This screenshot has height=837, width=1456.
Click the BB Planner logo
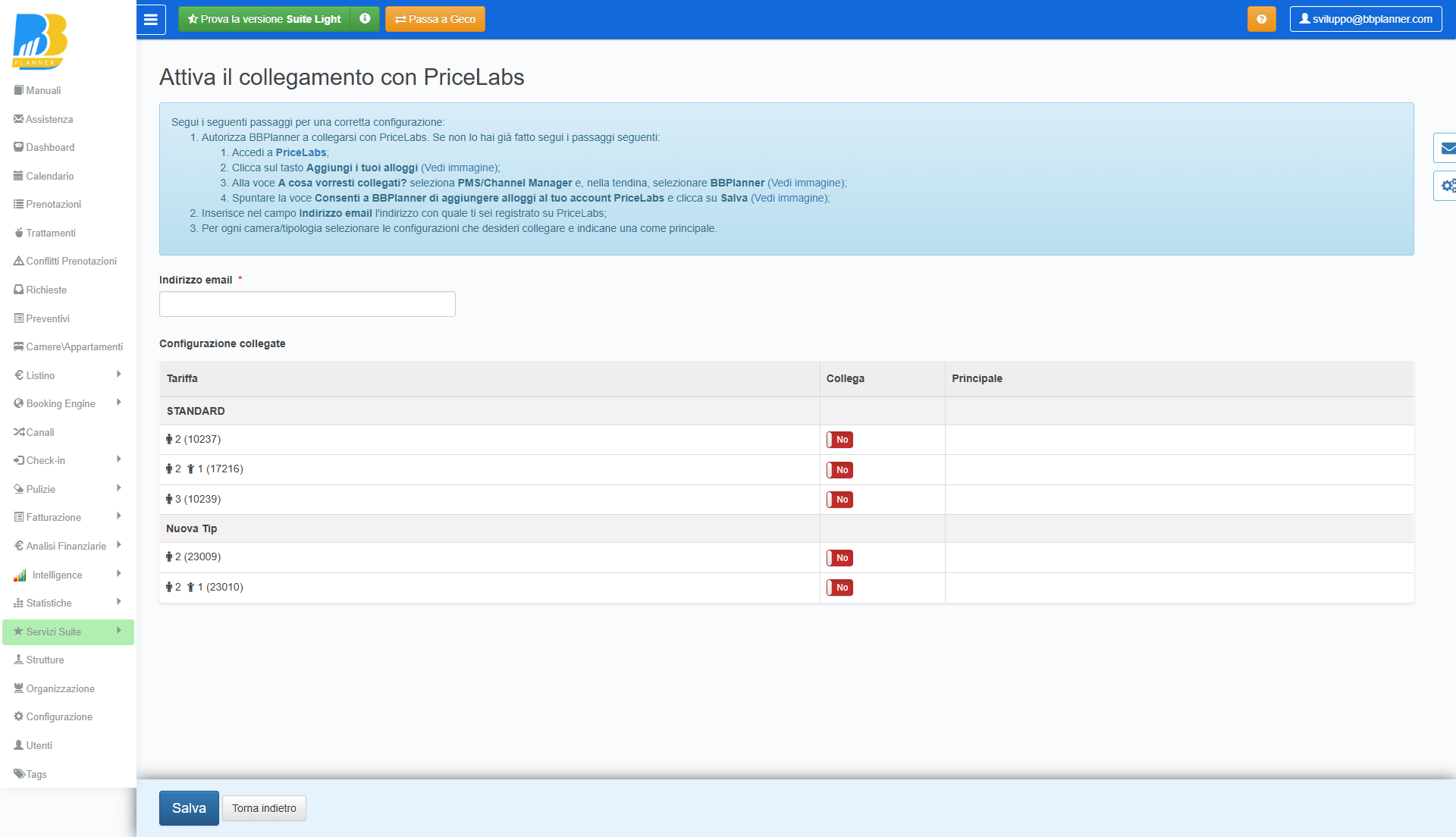[x=39, y=41]
